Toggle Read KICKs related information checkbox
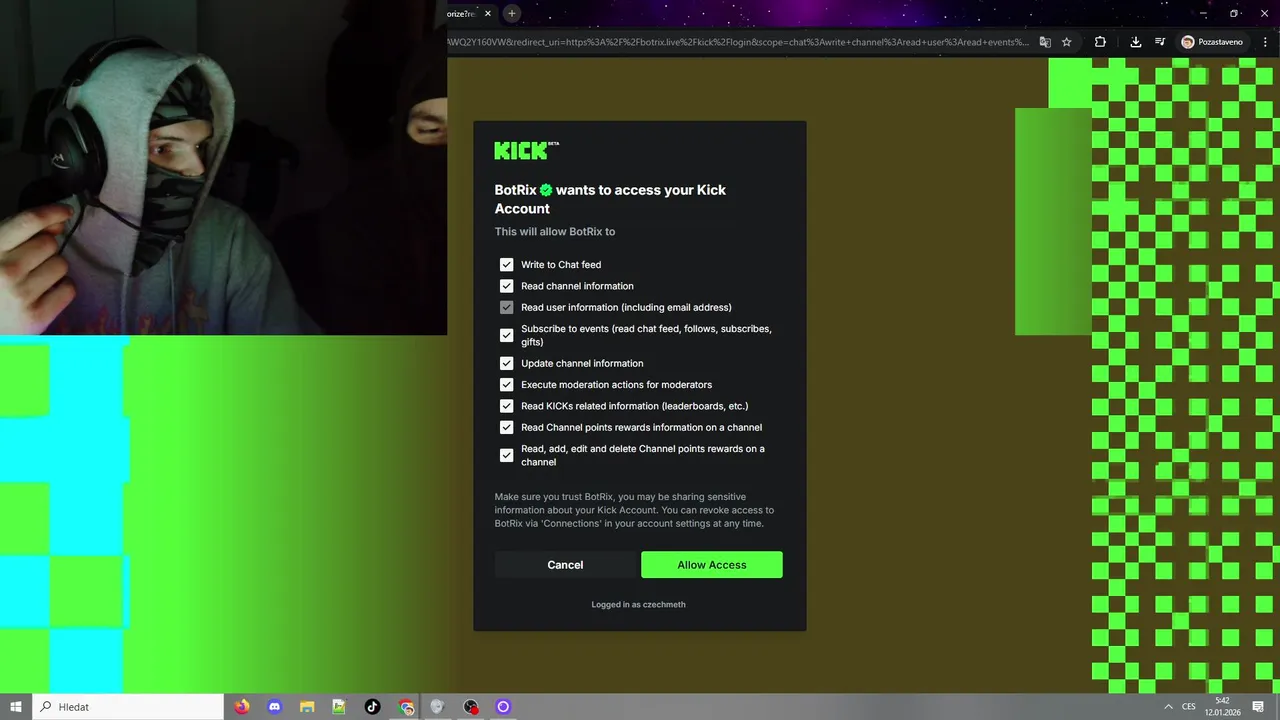Viewport: 1280px width, 720px height. point(506,406)
